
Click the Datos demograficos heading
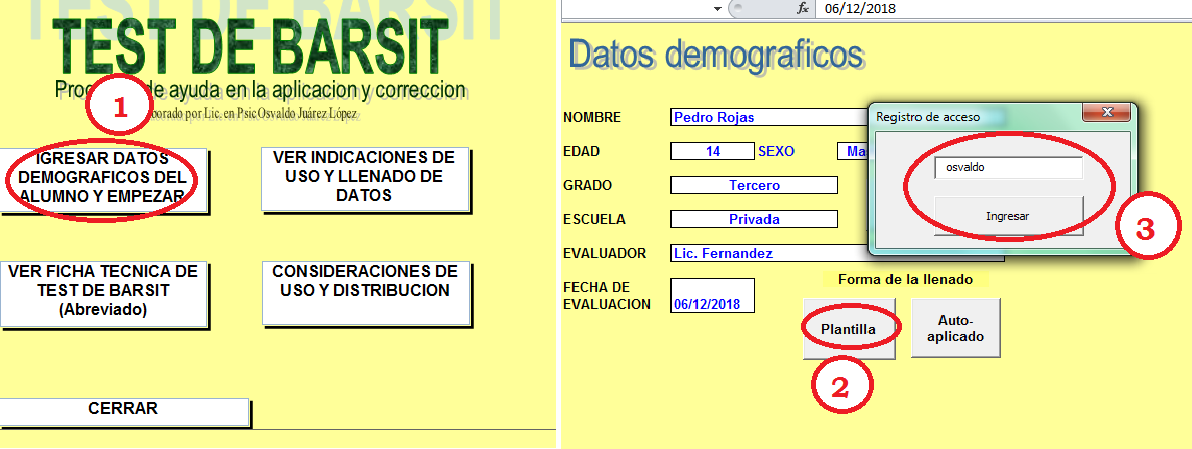click(x=716, y=55)
